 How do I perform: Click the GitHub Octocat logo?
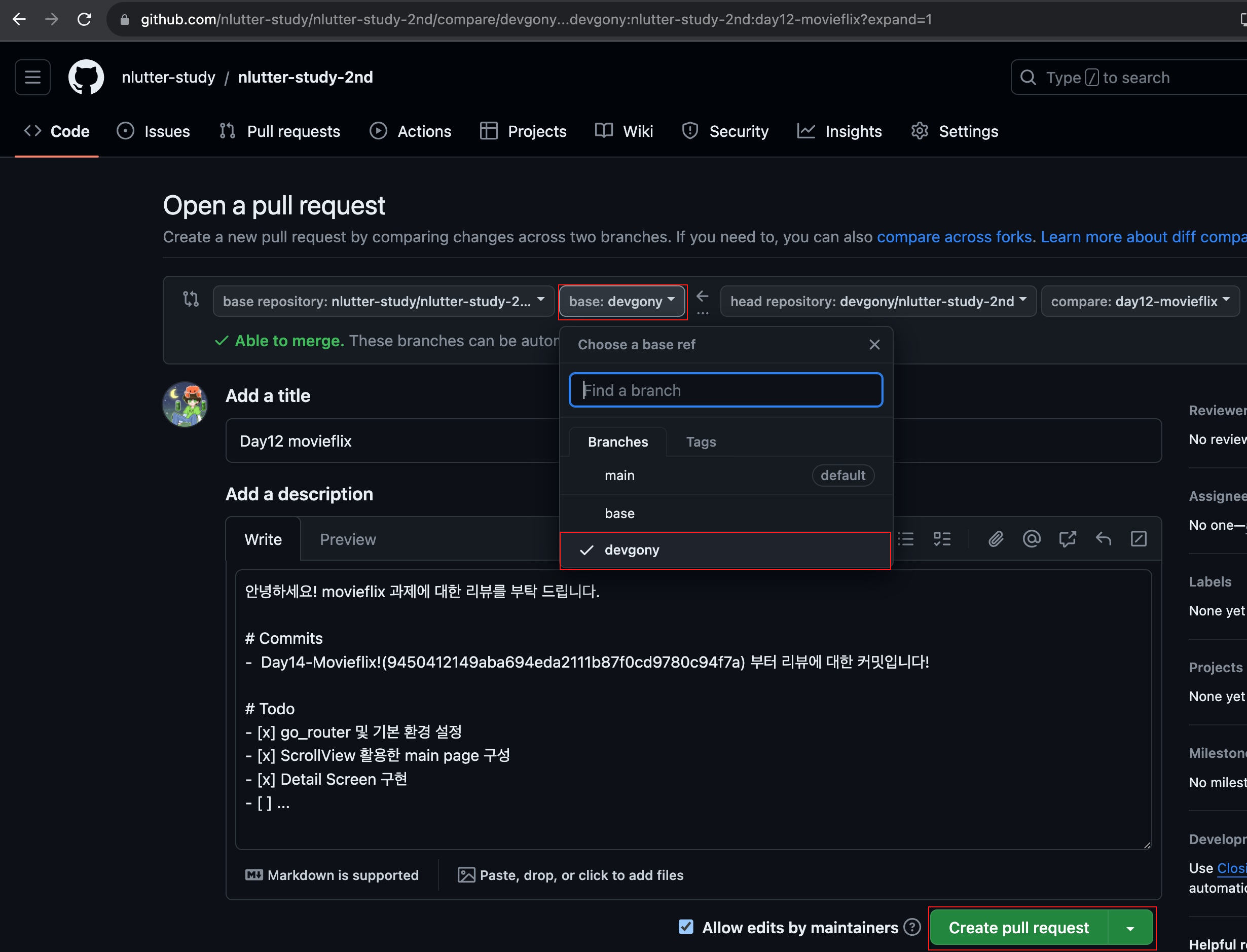tap(86, 77)
